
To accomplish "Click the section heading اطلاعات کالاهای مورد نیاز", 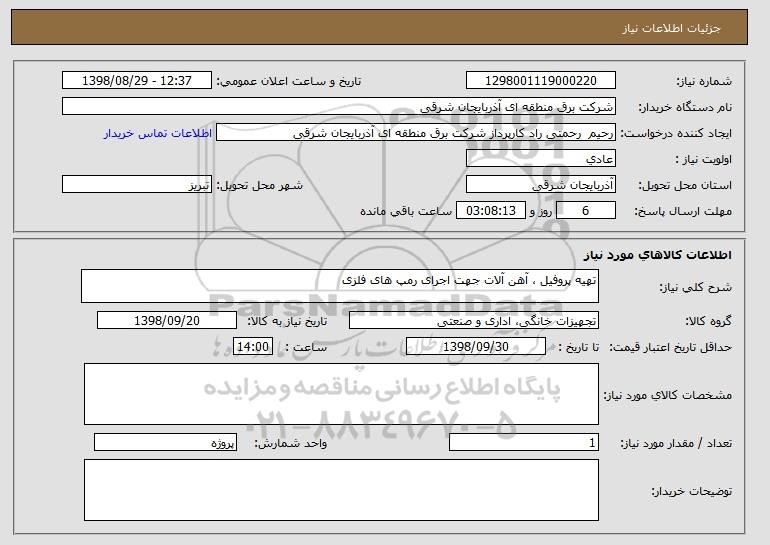I will pyautogui.click(x=658, y=255).
